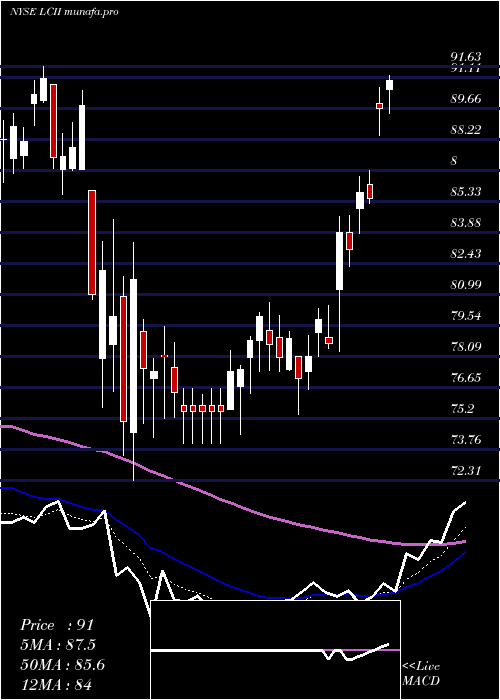500x700 pixels.
Task: Click the 89.66 price level label
Action: (x=466, y=99)
